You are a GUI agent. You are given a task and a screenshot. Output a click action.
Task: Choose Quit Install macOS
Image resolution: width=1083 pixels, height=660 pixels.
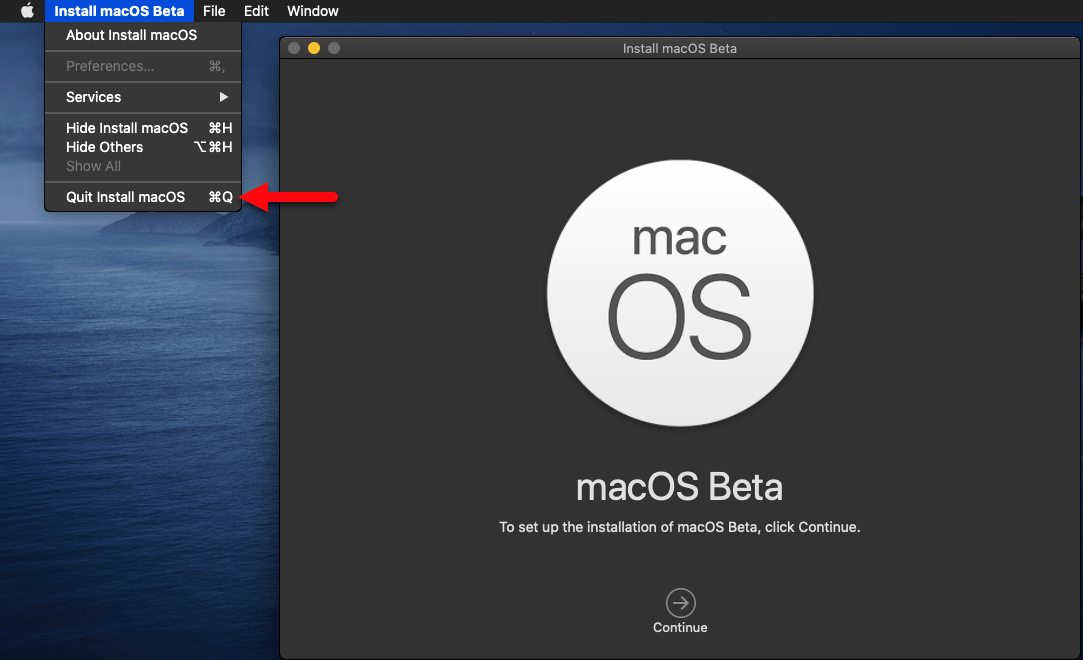tap(143, 197)
